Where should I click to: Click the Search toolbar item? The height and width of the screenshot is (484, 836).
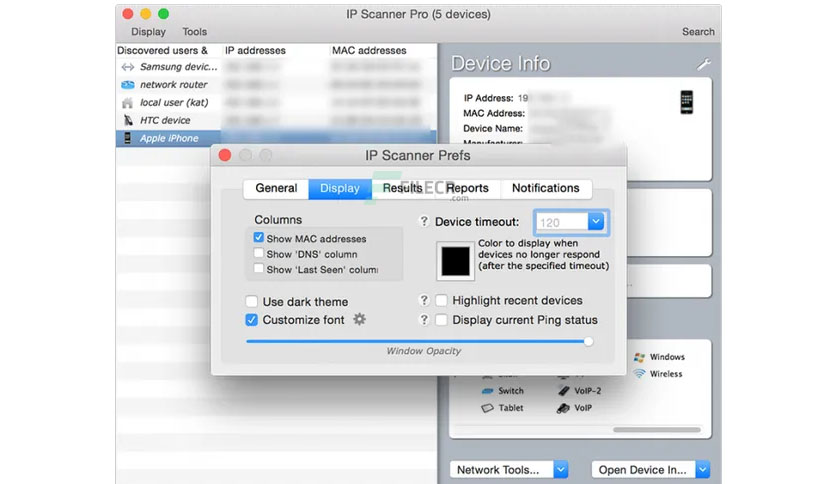pyautogui.click(x=698, y=32)
